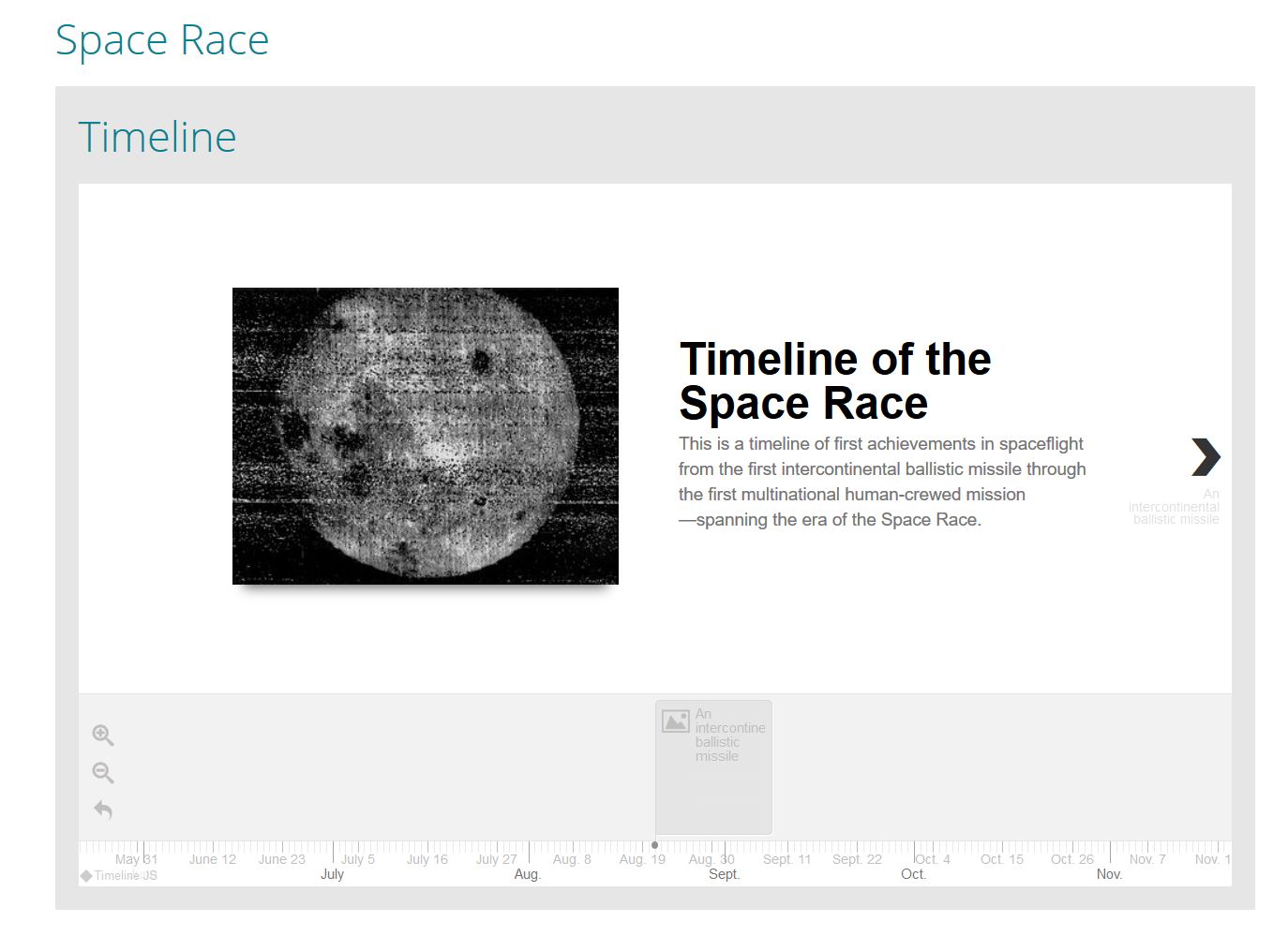
Task: Click the zoom out magnifier icon
Action: (x=103, y=772)
